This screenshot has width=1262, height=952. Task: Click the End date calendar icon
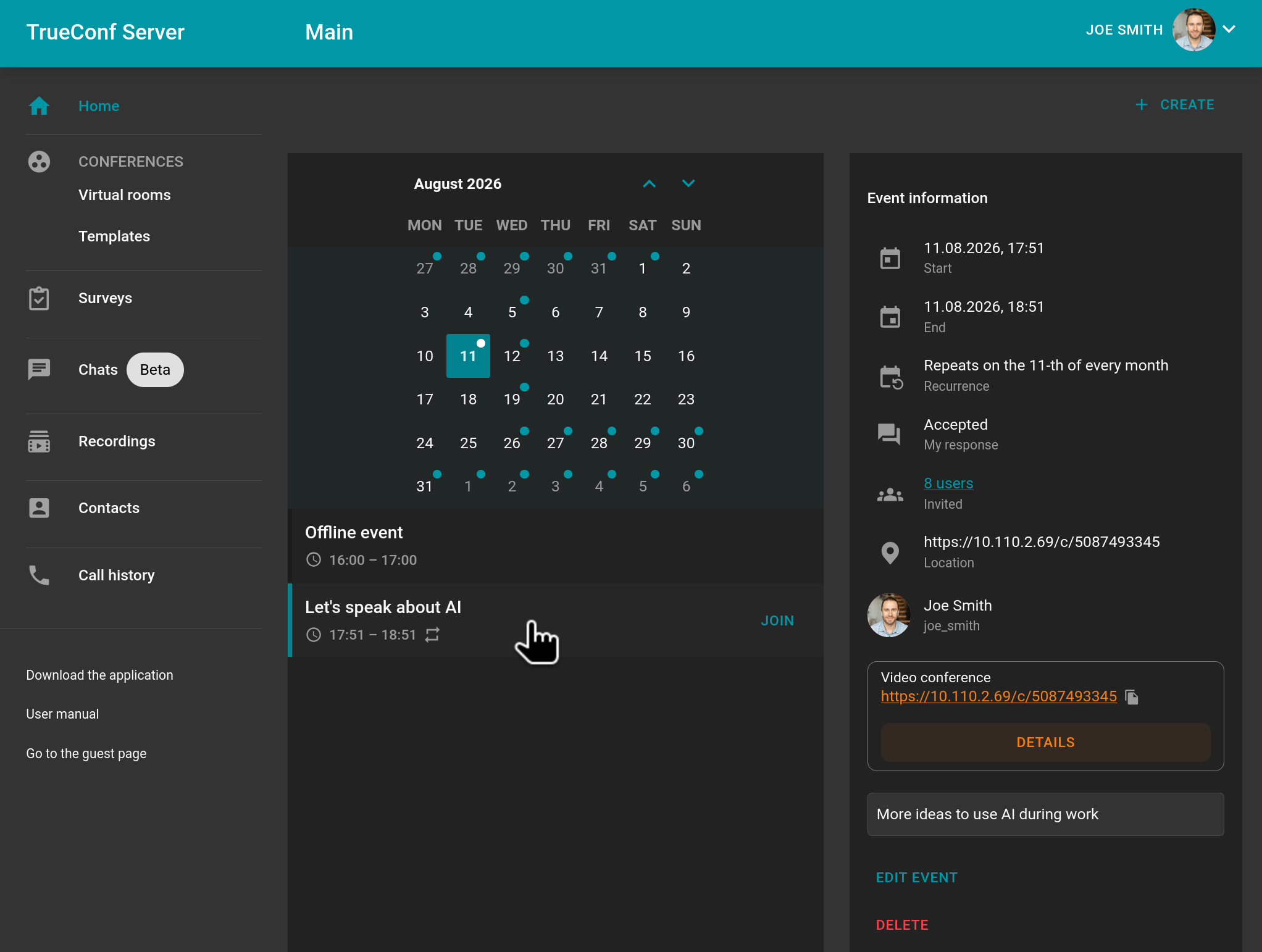[x=890, y=317]
